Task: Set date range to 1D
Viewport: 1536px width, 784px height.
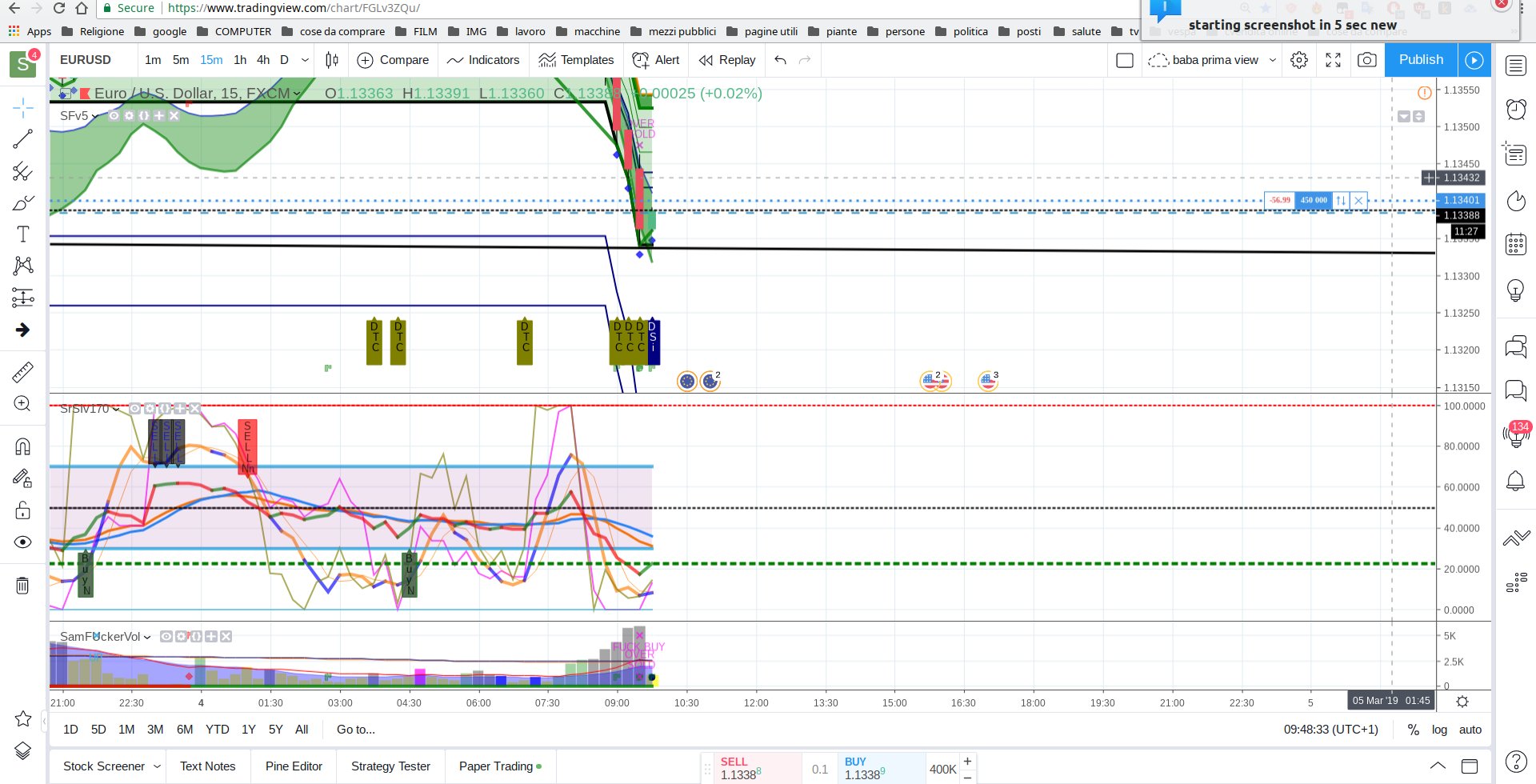Action: click(x=70, y=730)
